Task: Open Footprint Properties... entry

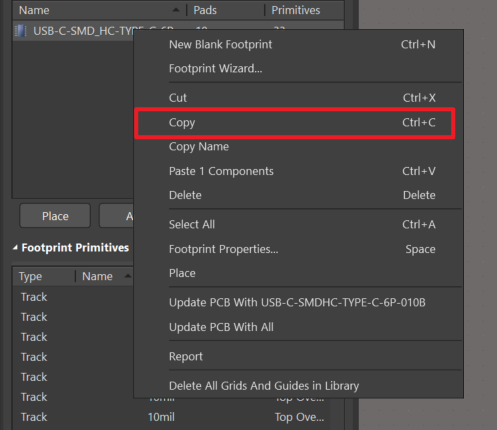Action: [x=298, y=249]
